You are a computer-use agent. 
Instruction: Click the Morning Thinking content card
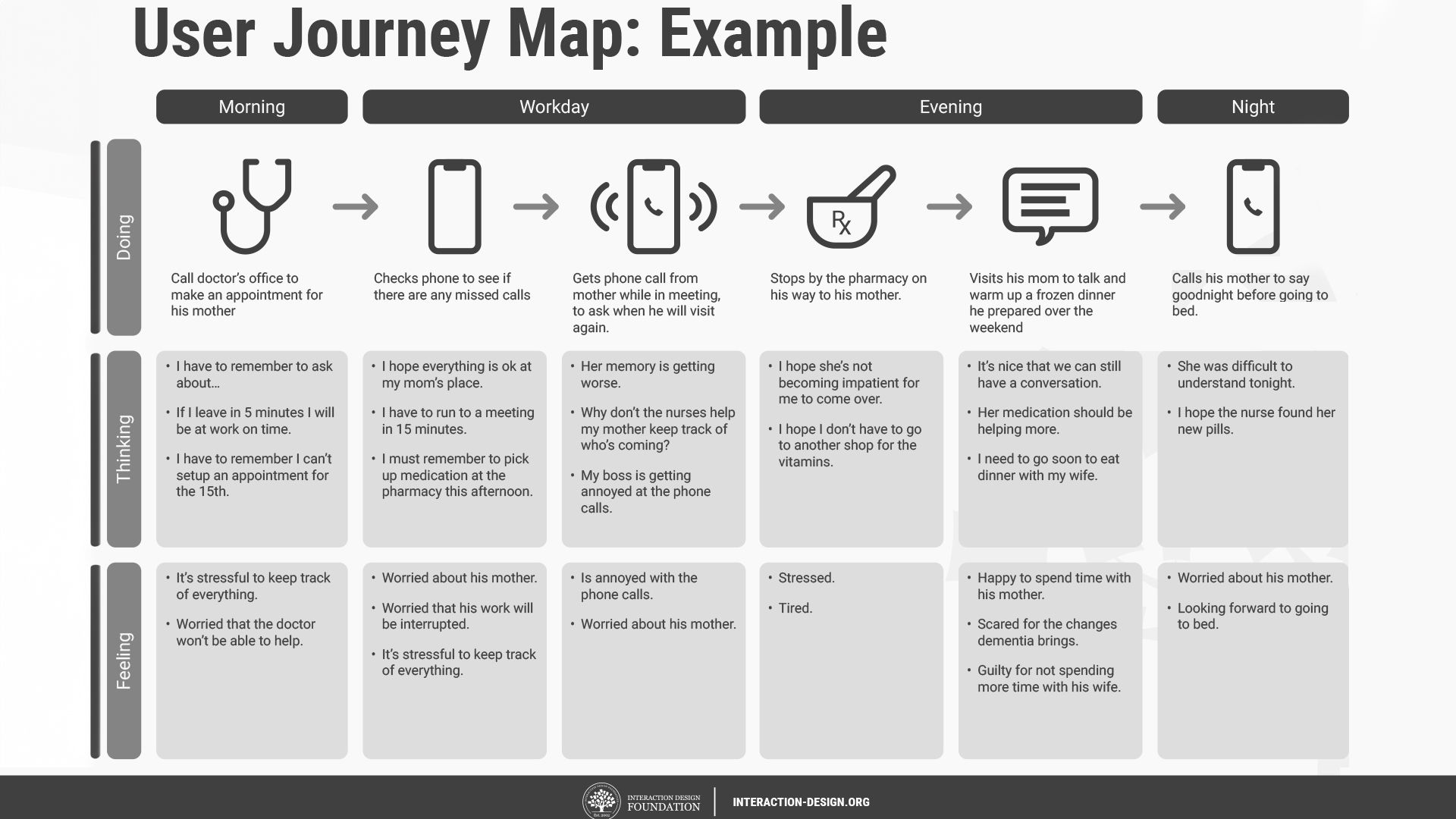click(252, 448)
